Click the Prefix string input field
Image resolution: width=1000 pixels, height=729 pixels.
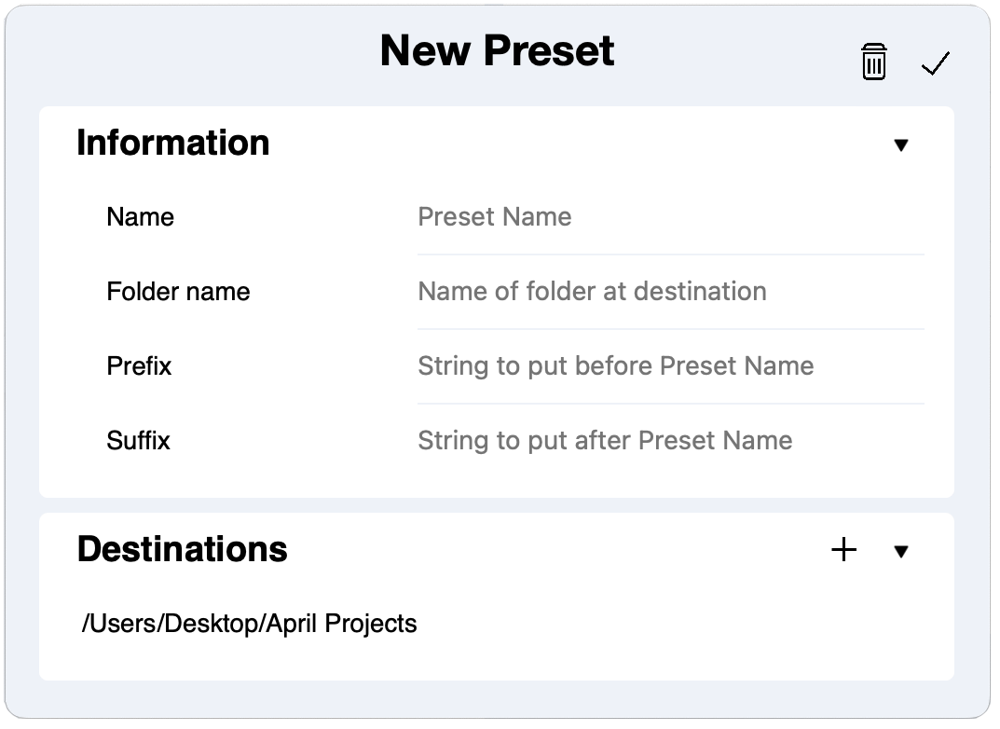click(670, 366)
